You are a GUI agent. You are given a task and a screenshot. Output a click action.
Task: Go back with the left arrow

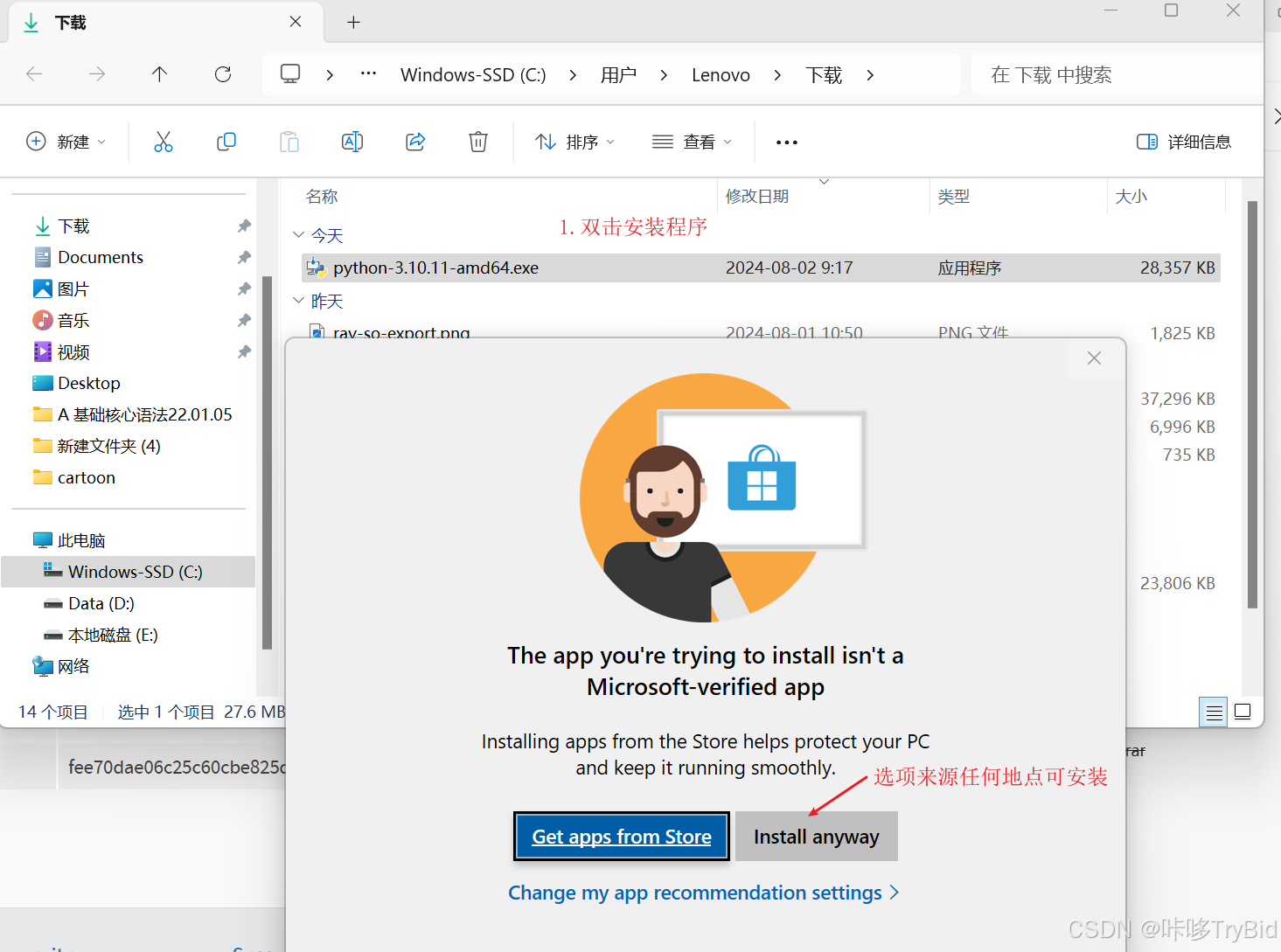click(34, 74)
